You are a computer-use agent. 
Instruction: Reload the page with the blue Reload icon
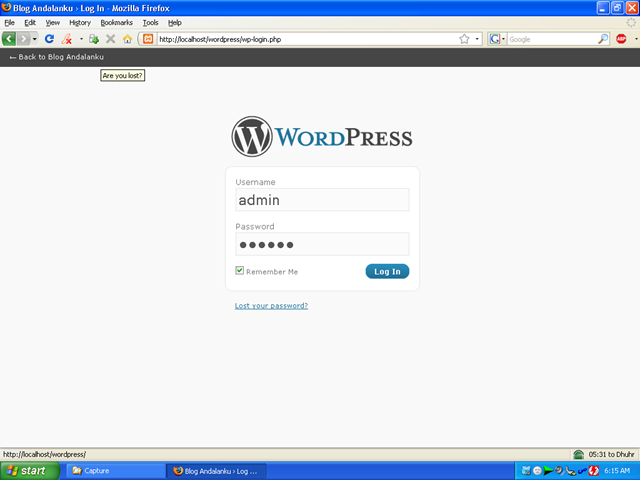pyautogui.click(x=49, y=39)
